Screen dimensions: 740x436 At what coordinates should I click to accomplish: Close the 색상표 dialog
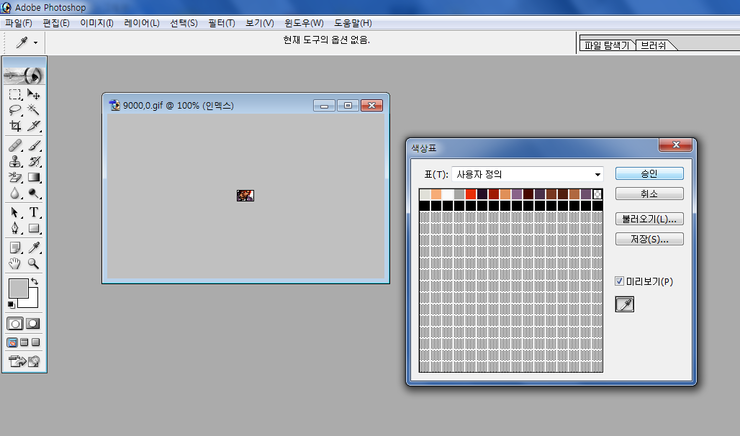tap(676, 145)
